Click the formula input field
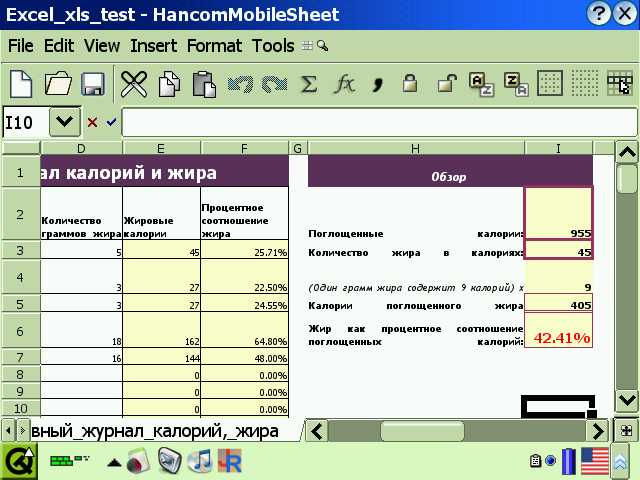Viewport: 640px width, 480px height. (x=380, y=122)
